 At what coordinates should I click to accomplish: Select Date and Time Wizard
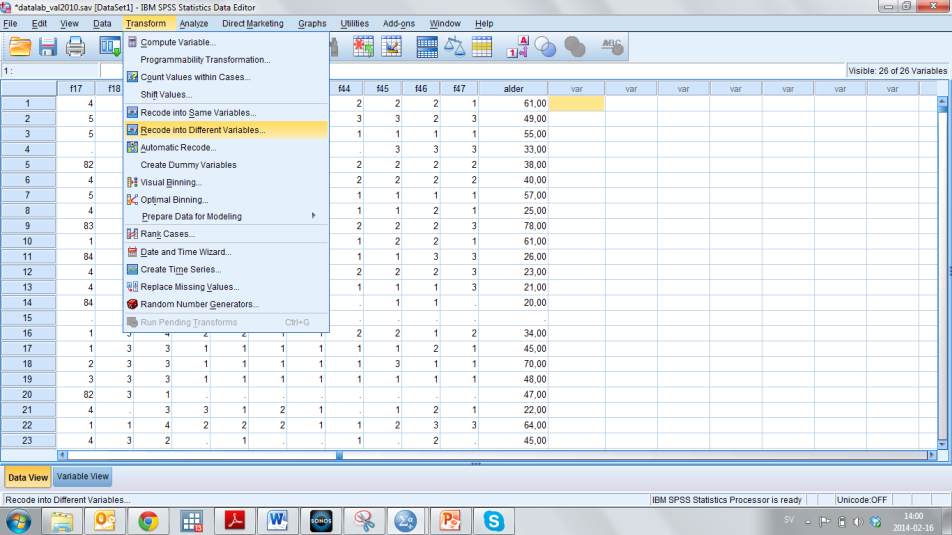(226, 251)
